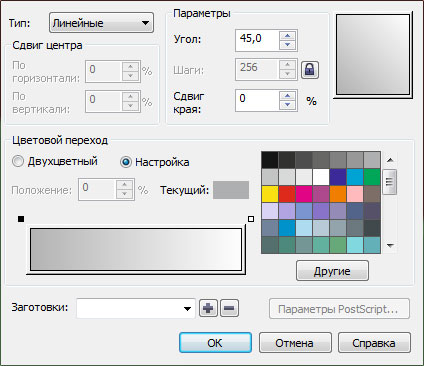Select the white end marker above the gradient bar
Screen dimensions: 424x366
click(251, 219)
